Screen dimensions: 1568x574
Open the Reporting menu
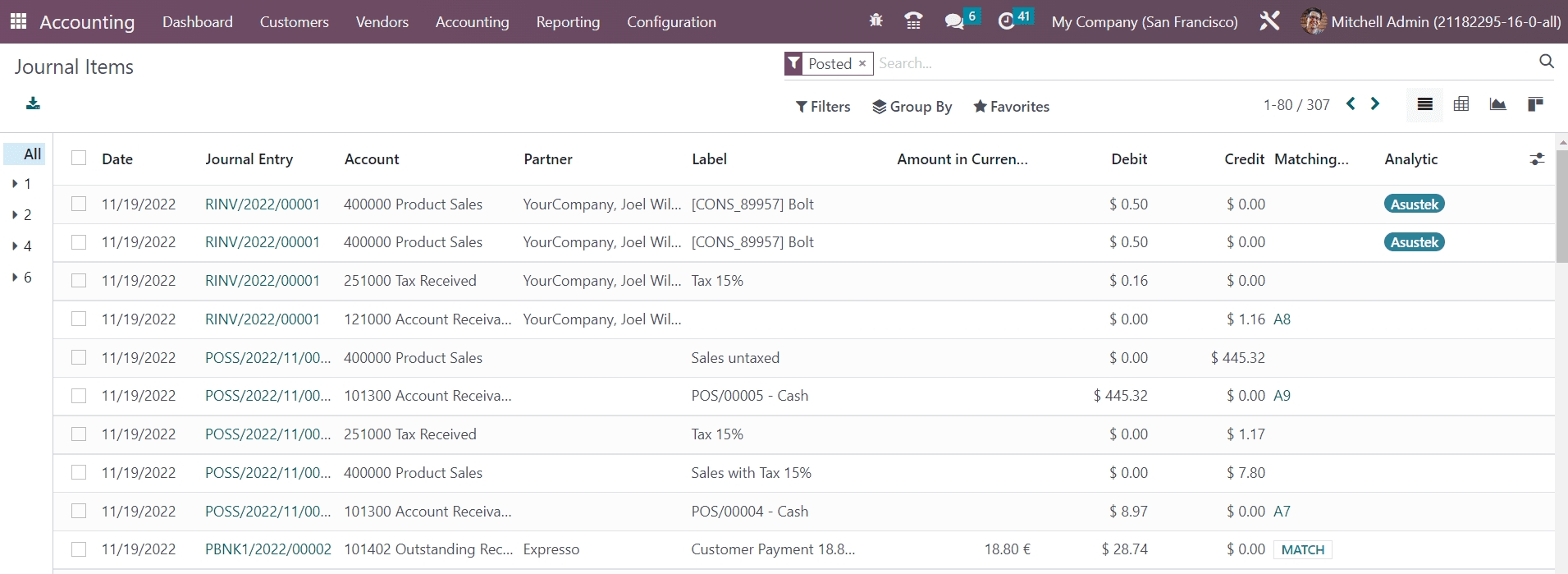click(568, 22)
